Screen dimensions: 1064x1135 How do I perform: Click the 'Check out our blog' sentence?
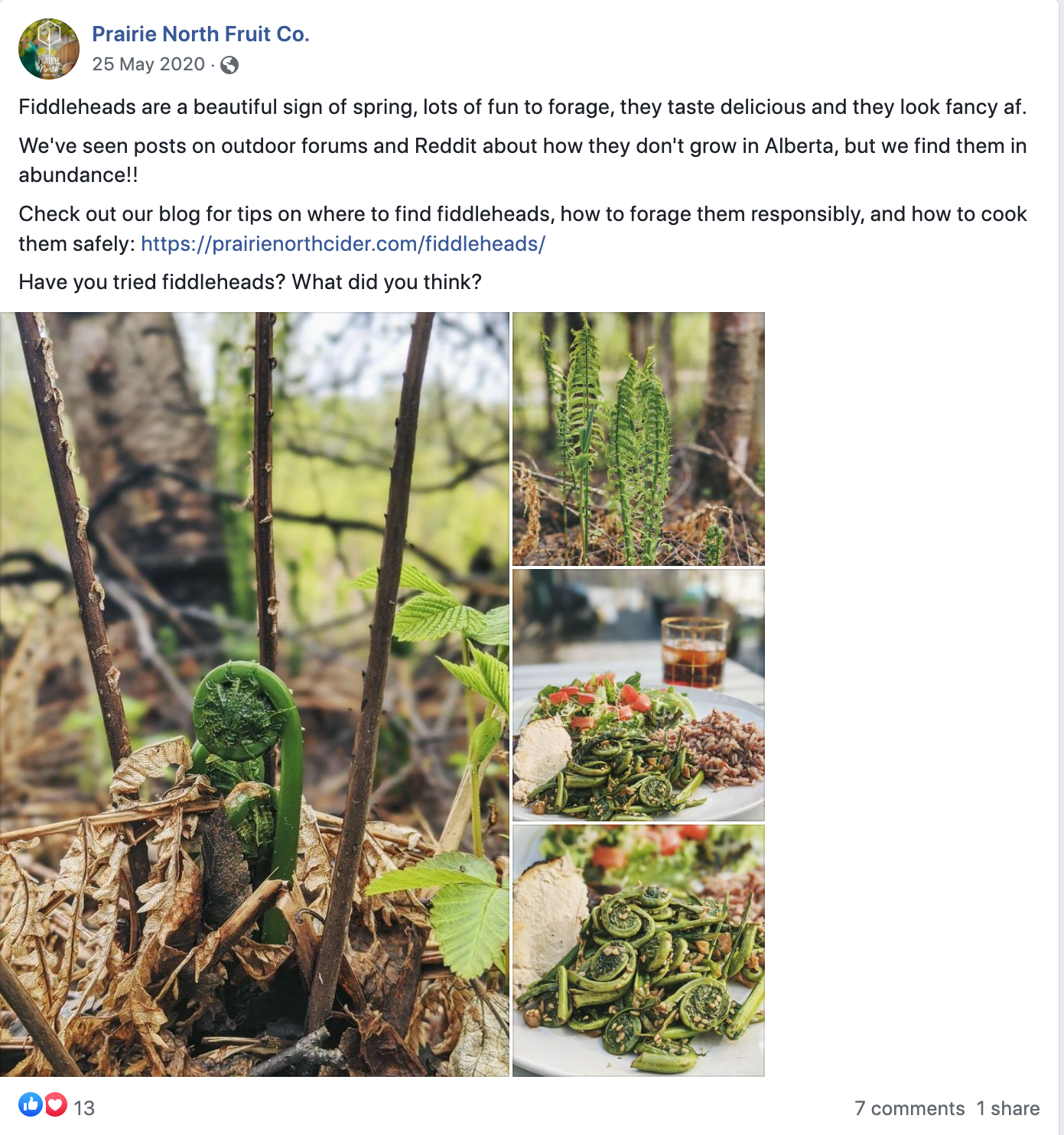pyautogui.click(x=522, y=214)
